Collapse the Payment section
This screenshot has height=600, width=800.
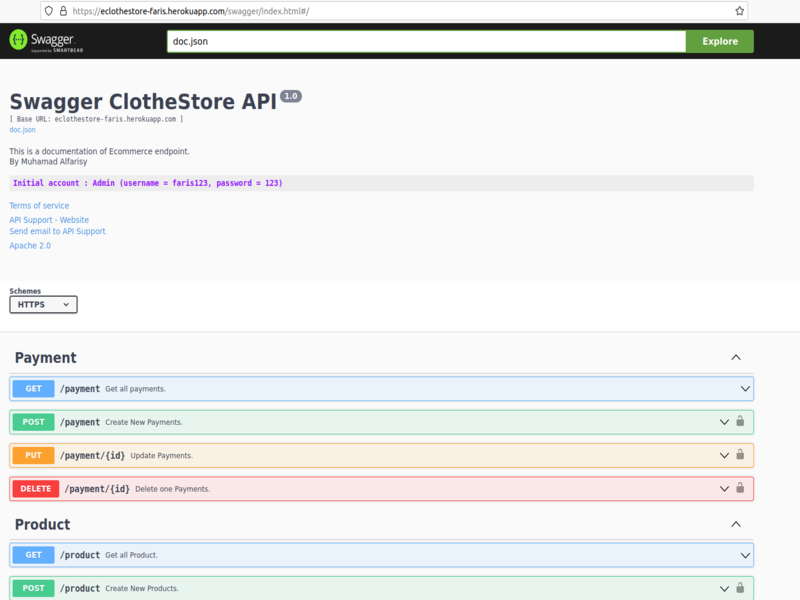tap(736, 357)
